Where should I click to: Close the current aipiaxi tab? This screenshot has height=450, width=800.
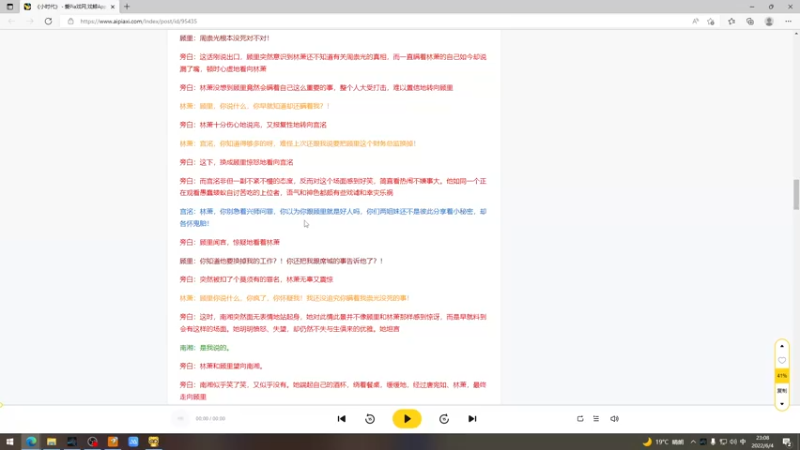pyautogui.click(x=113, y=7)
